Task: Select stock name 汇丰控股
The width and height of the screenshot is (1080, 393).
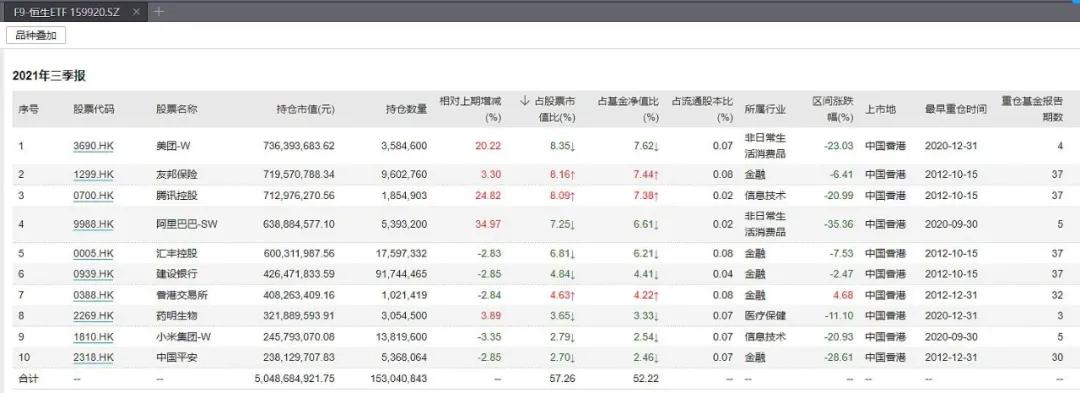Action: tap(176, 254)
